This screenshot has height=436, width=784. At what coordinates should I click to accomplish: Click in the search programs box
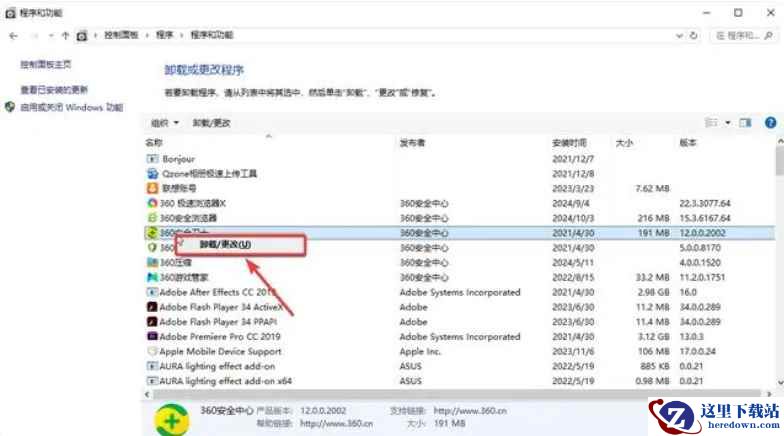point(742,36)
